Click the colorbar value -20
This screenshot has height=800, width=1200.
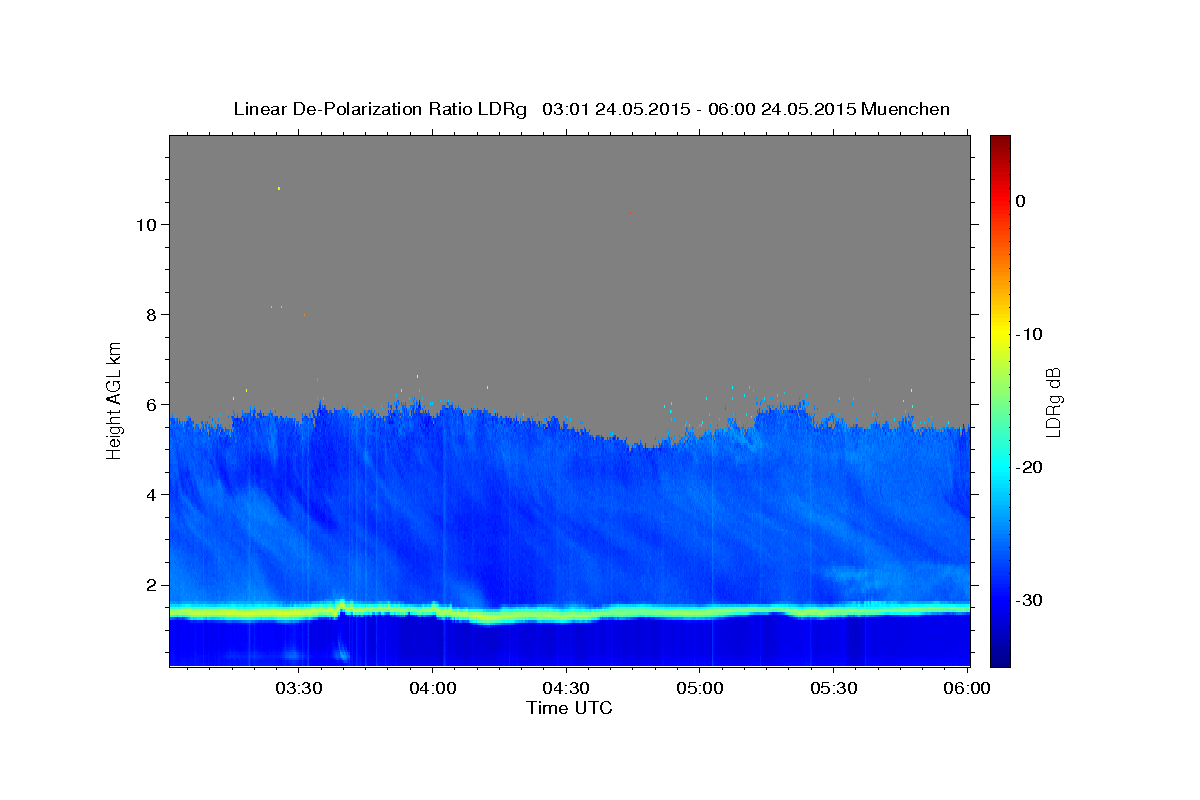point(1029,467)
